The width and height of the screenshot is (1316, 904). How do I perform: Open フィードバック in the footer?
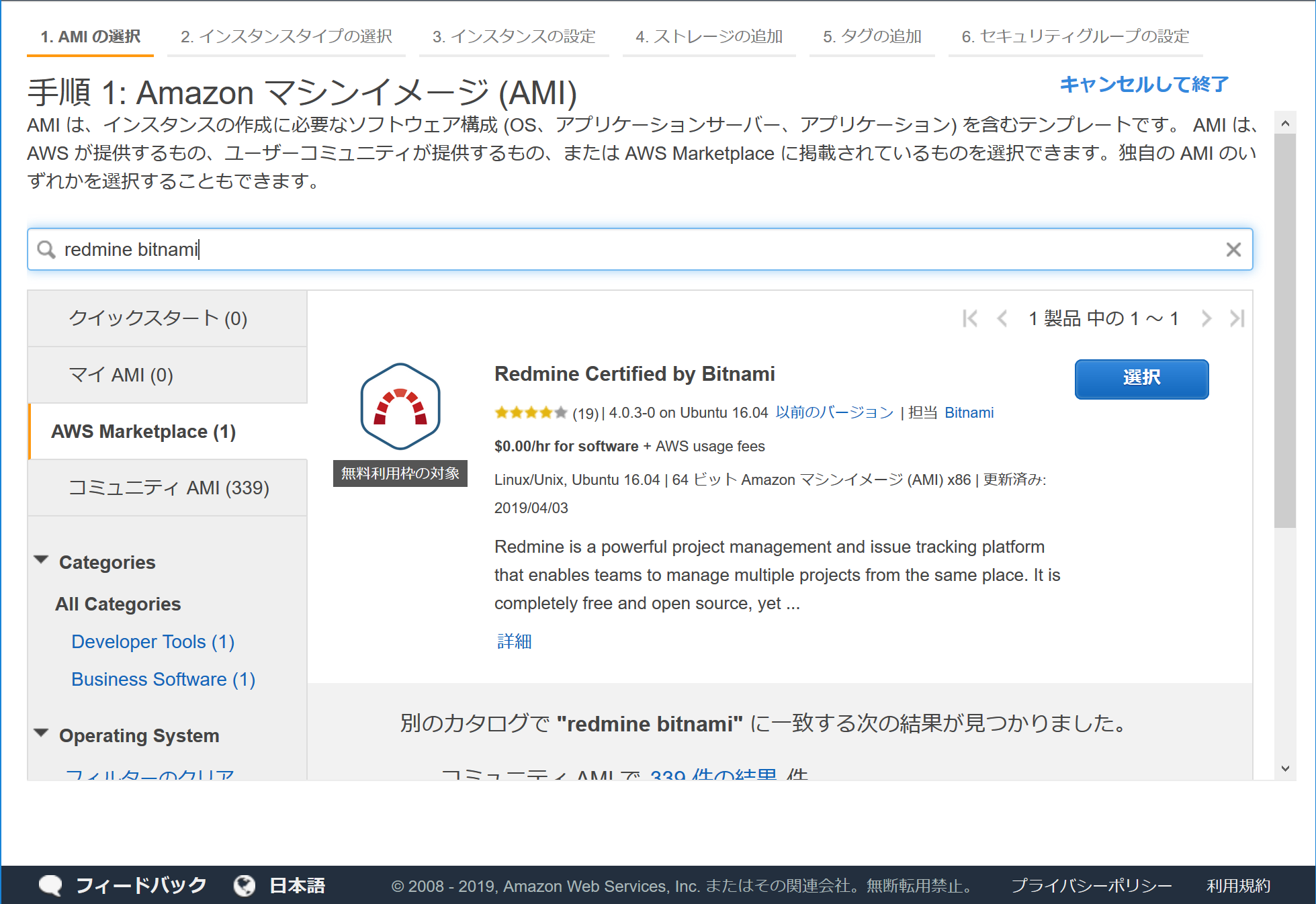point(141,886)
